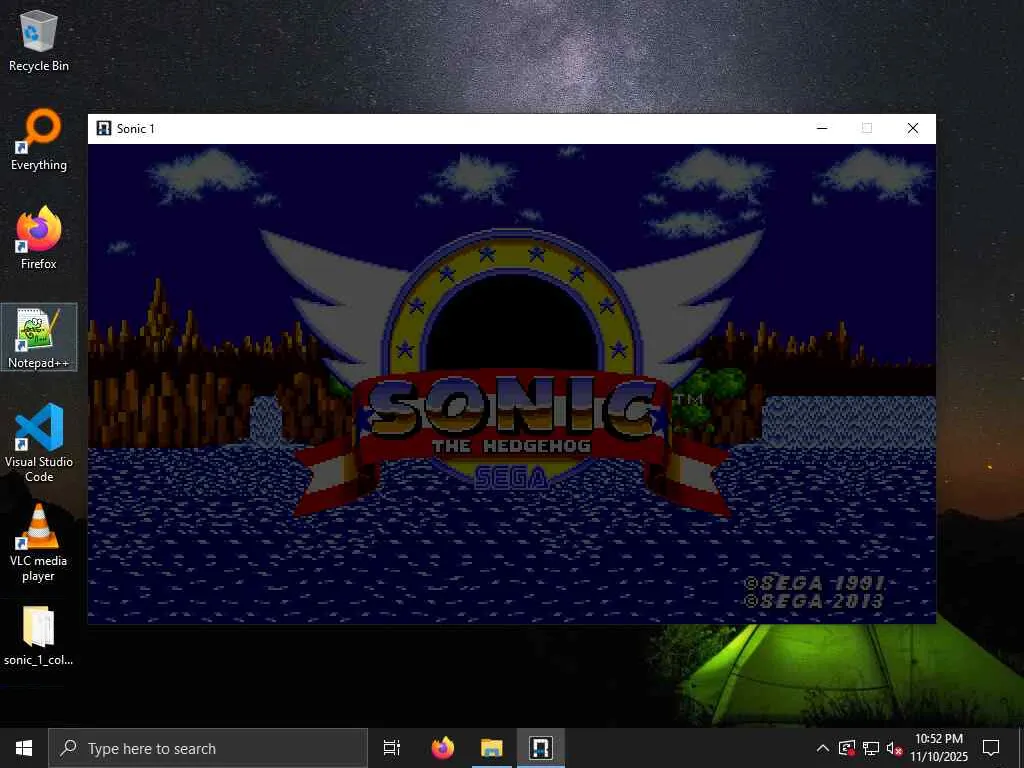Open File Explorer from the taskbar
This screenshot has height=768, width=1024.
click(492, 748)
